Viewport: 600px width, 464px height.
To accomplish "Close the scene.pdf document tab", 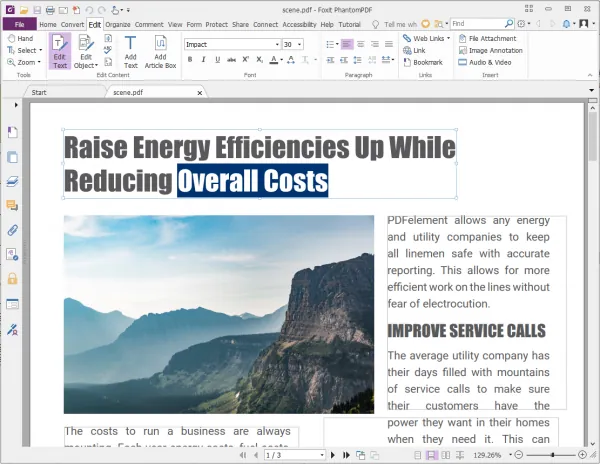I will click(x=200, y=93).
